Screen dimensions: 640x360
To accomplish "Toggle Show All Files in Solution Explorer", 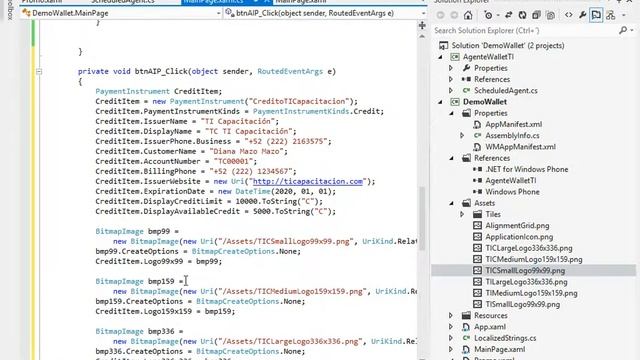I will point(550,16).
